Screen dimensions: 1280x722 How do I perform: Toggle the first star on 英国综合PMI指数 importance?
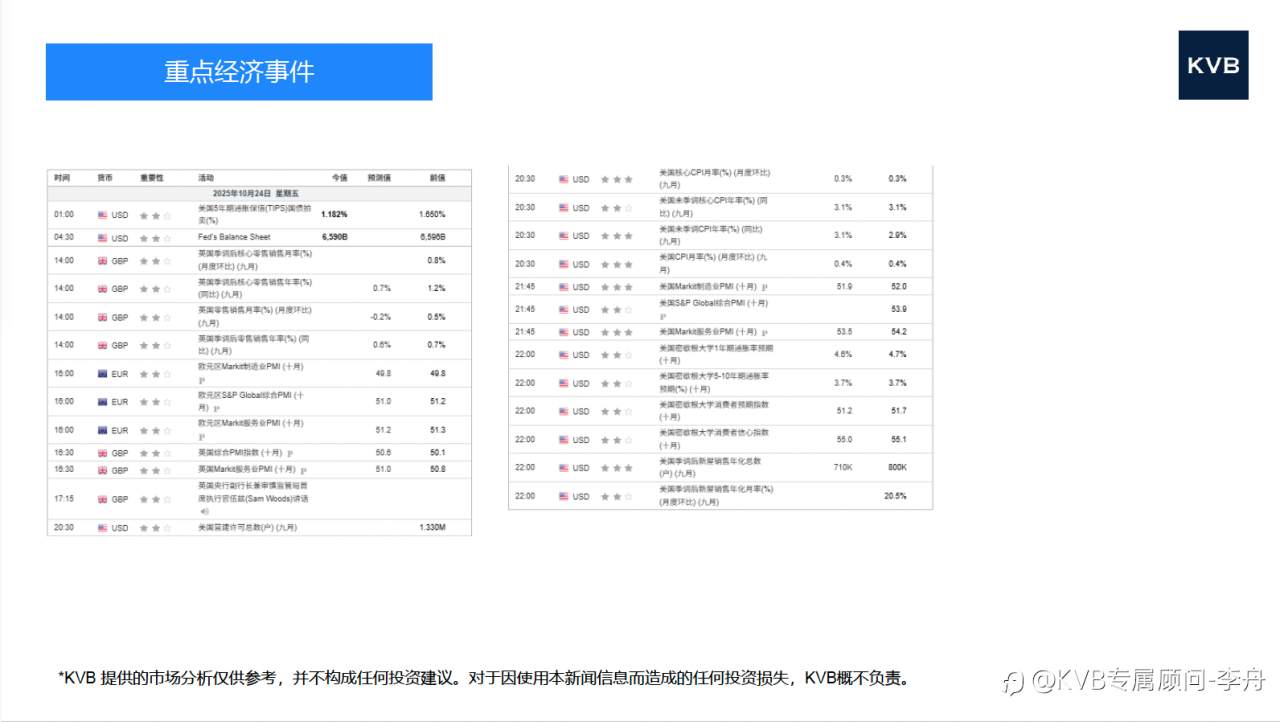click(x=142, y=451)
